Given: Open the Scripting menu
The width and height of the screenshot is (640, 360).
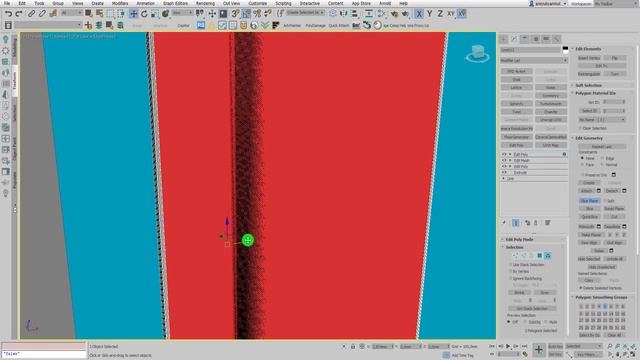Looking at the screenshot, I should (x=283, y=3).
